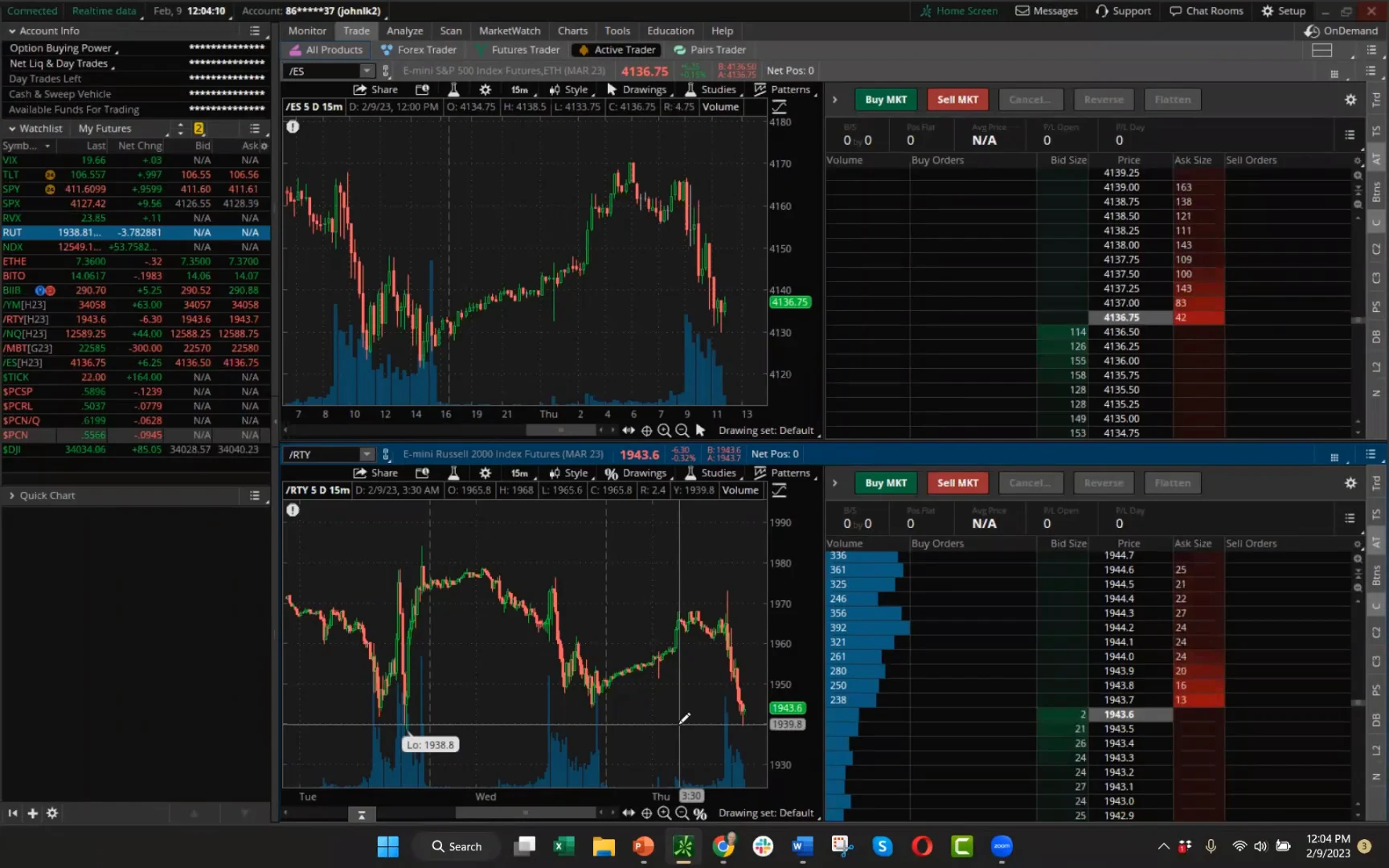
Task: Click the percent tool under /RTY chart
Action: coord(700,813)
